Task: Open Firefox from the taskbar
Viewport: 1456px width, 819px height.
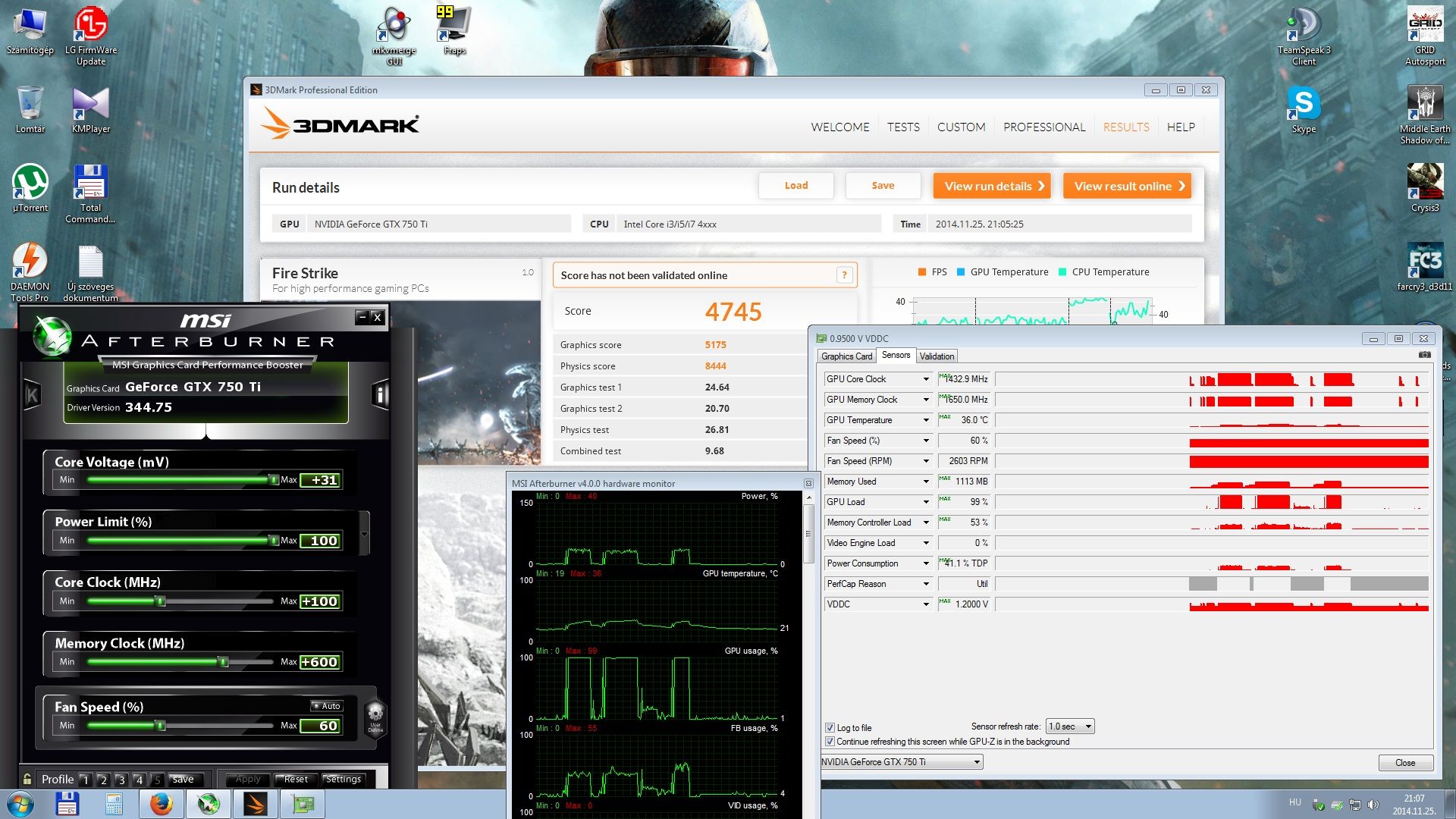Action: [x=161, y=804]
